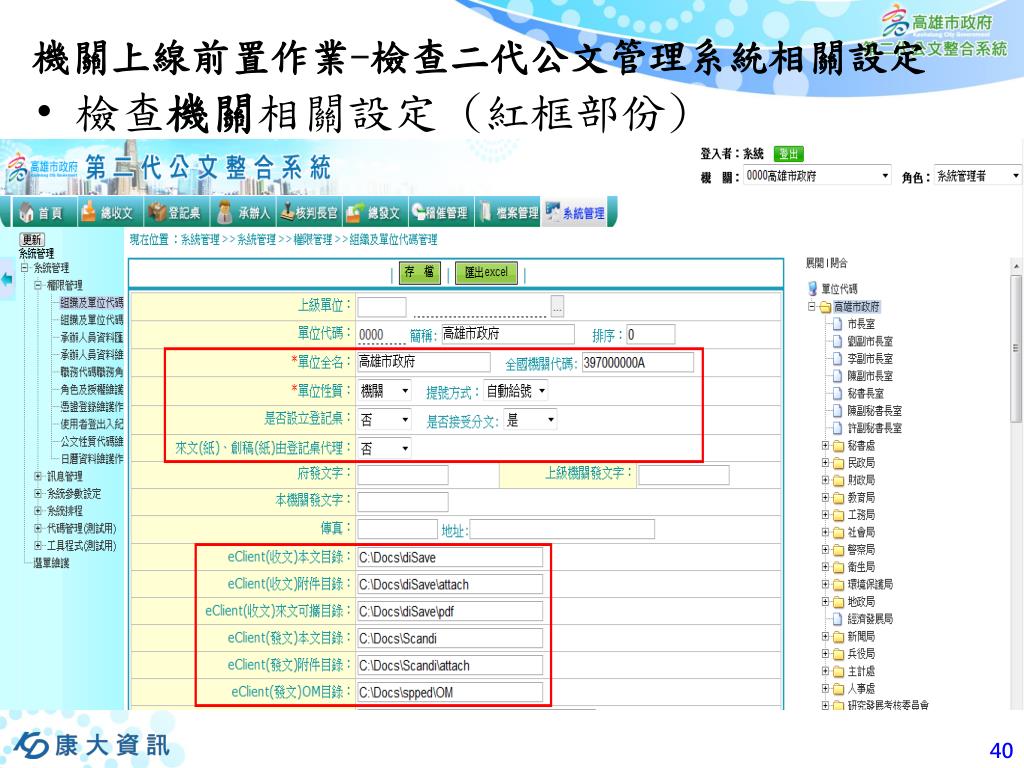
Task: Collapse the 權限管理 node
Action: pyautogui.click(x=38, y=285)
